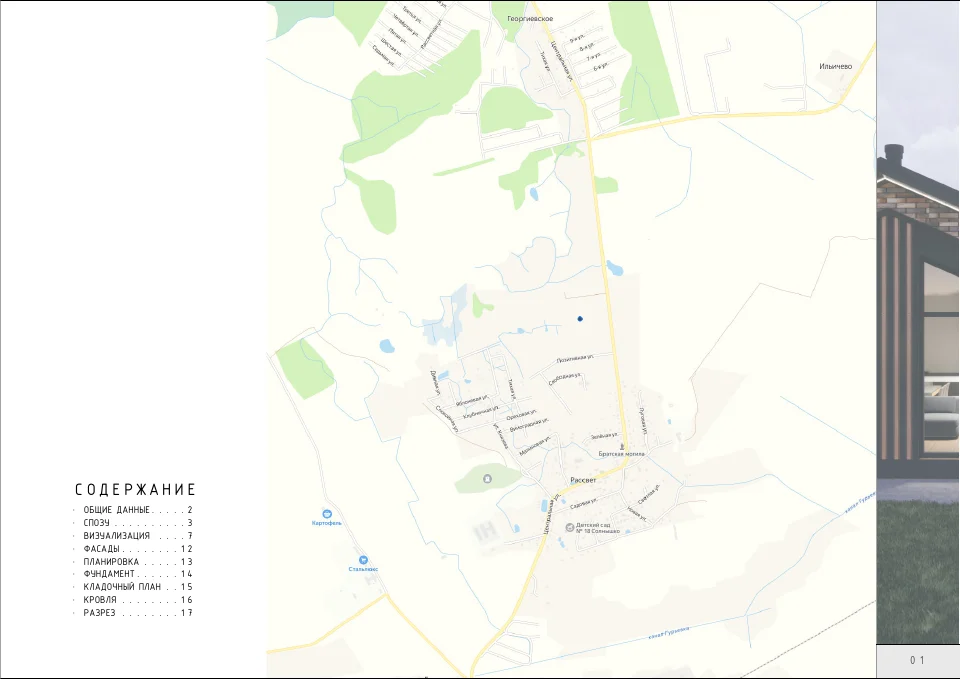Open the ФУНДАМЕНТ contents entry
The width and height of the screenshot is (960, 679).
138,574
